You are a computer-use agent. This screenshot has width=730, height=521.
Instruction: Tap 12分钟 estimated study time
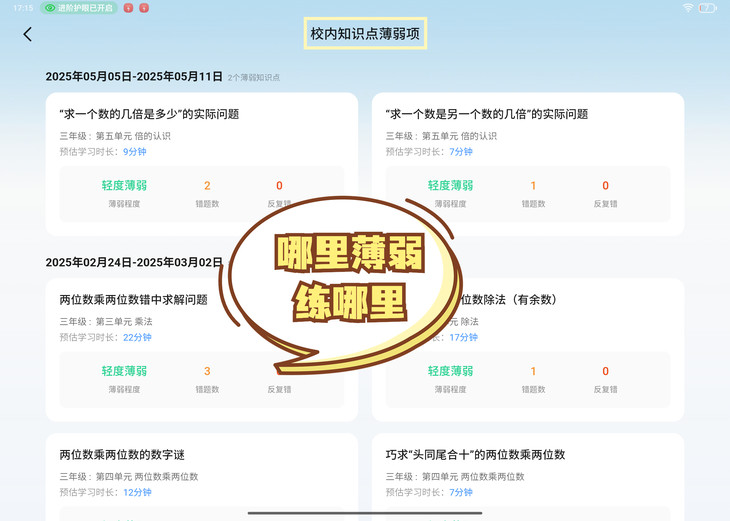pyautogui.click(x=137, y=493)
